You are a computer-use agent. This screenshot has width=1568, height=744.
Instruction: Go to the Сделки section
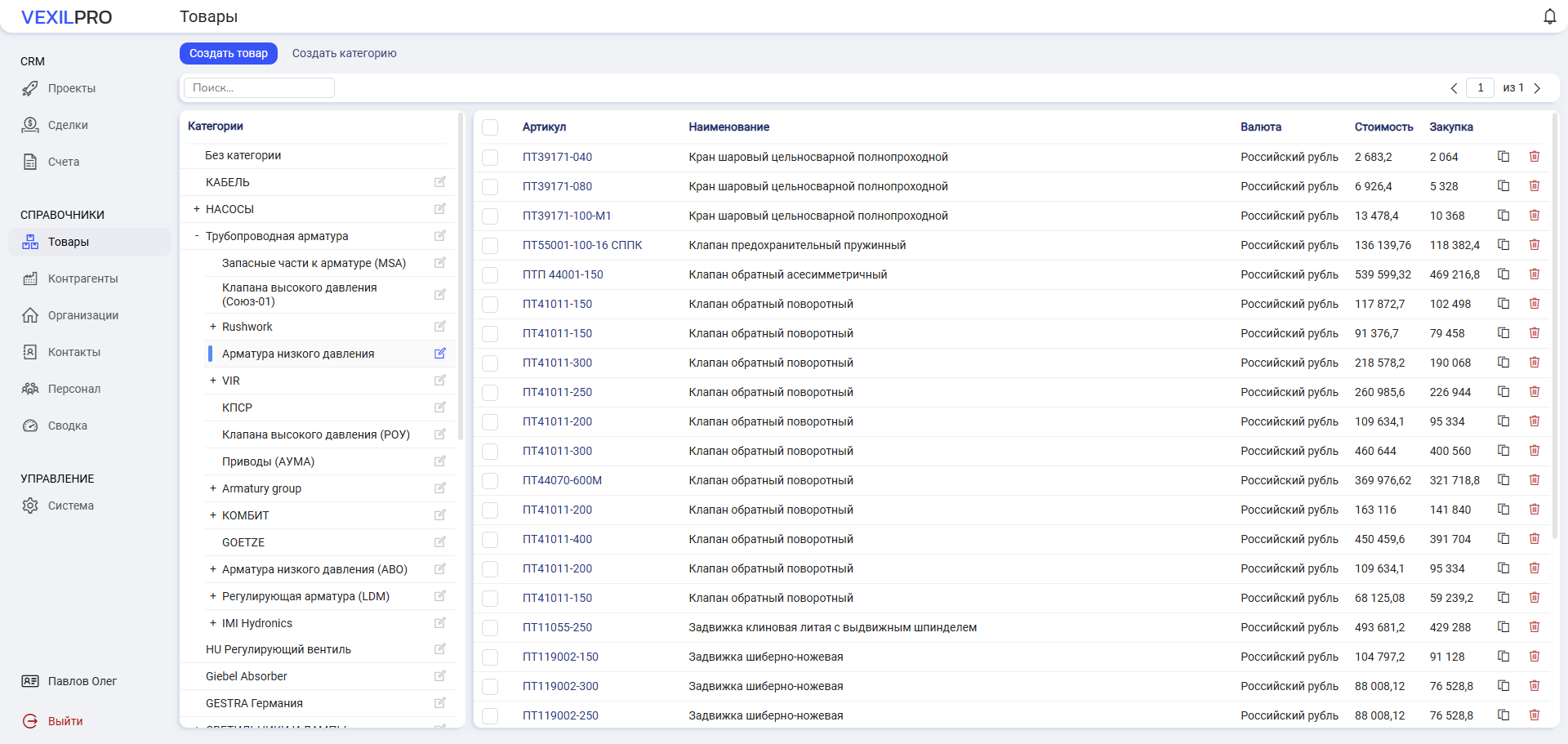(68, 125)
